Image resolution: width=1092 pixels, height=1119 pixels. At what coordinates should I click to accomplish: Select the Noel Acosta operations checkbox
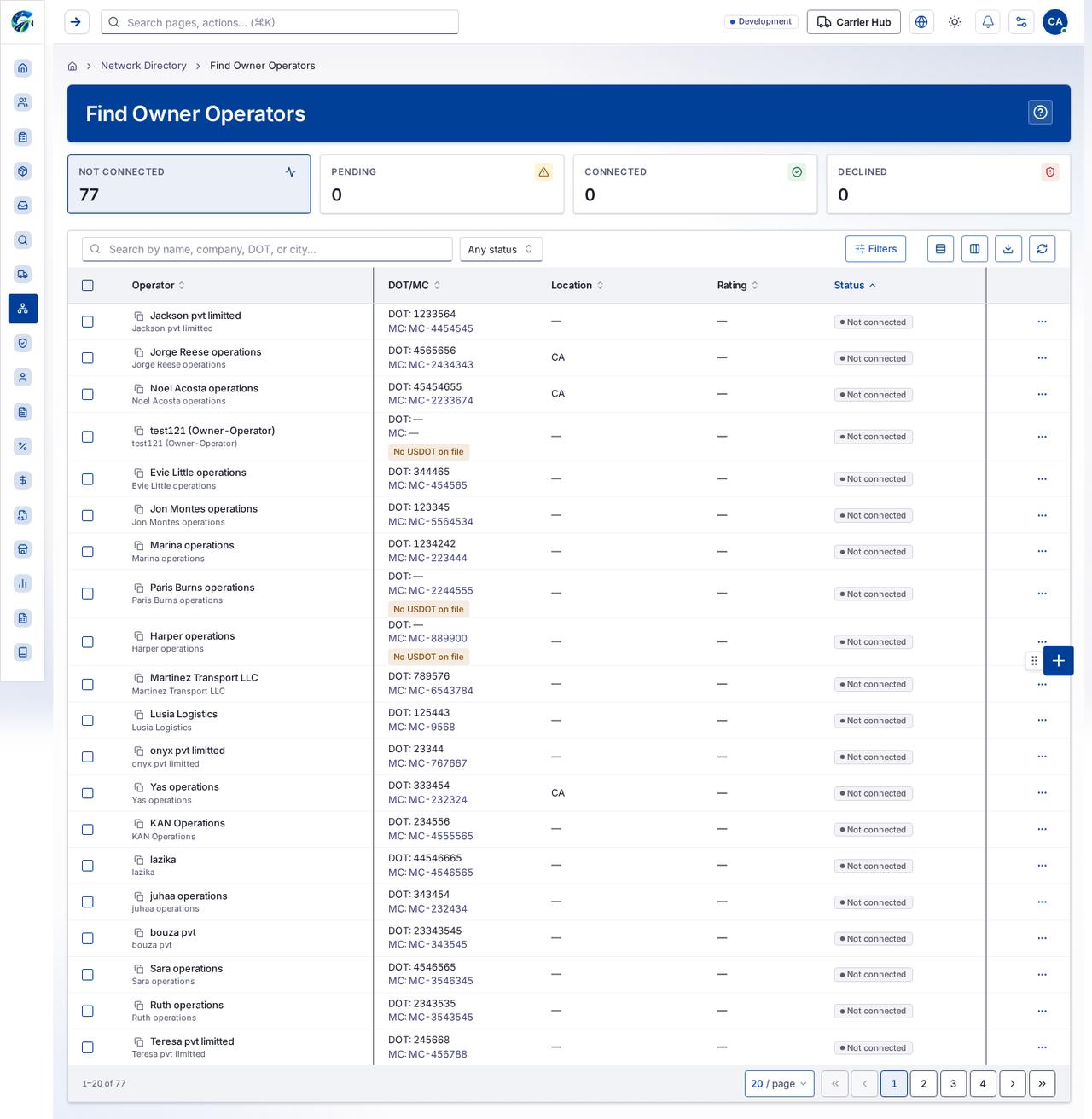click(x=87, y=394)
